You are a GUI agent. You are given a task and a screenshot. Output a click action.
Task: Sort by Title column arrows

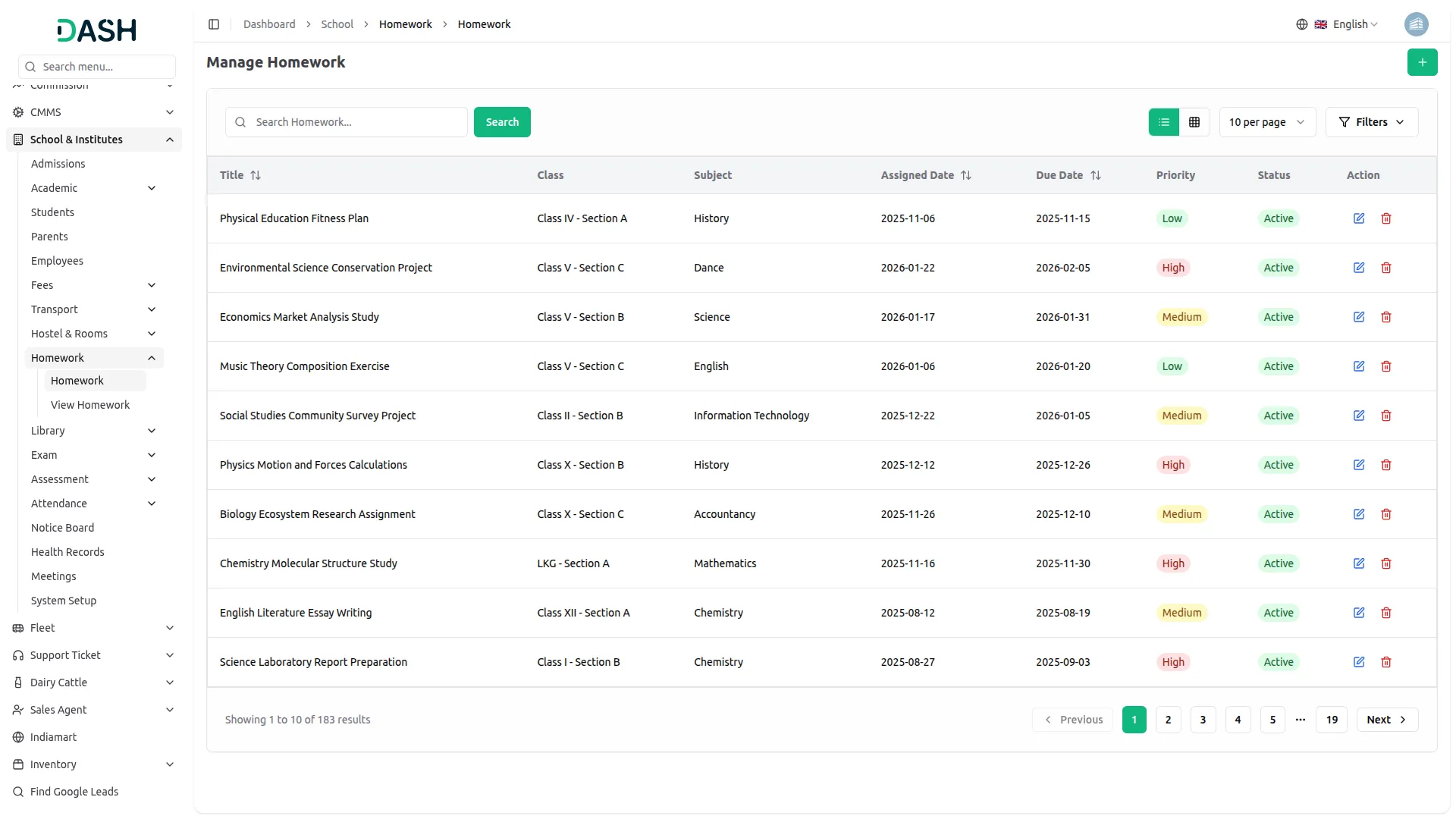256,175
